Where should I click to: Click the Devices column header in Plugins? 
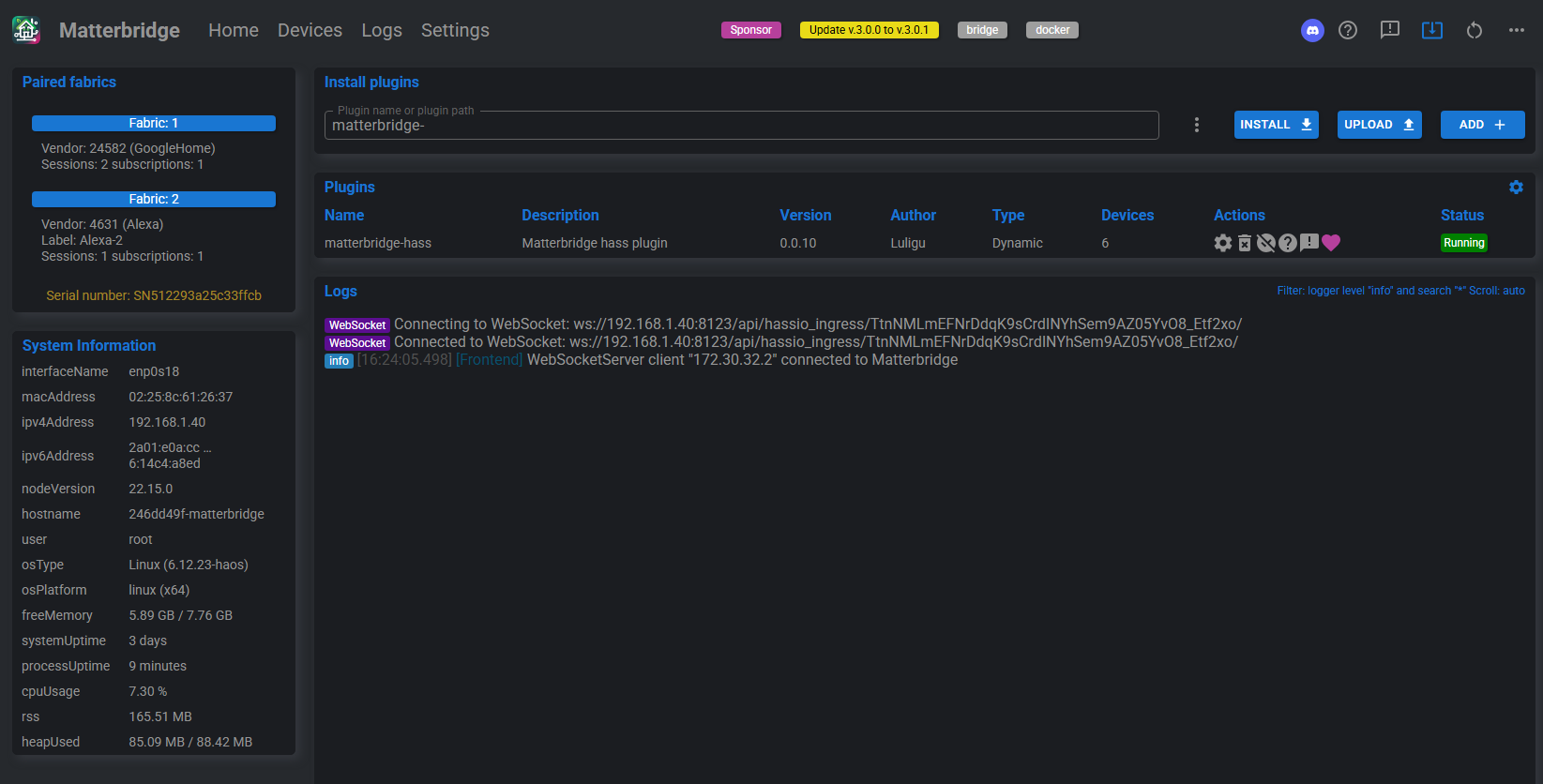(1127, 216)
